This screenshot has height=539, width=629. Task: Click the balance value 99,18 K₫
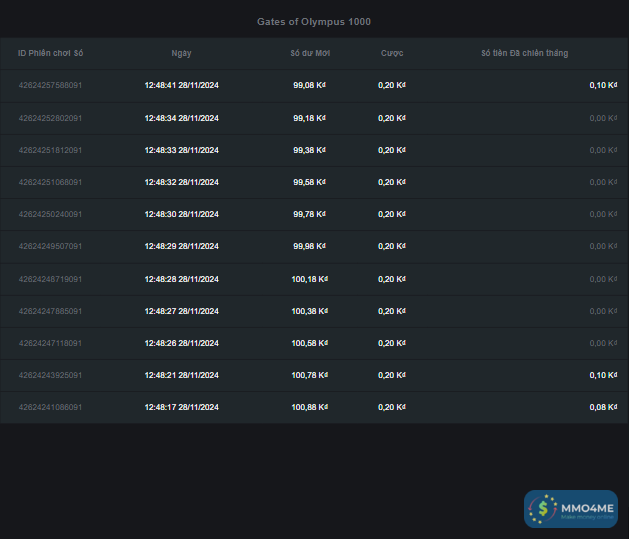pyautogui.click(x=309, y=118)
